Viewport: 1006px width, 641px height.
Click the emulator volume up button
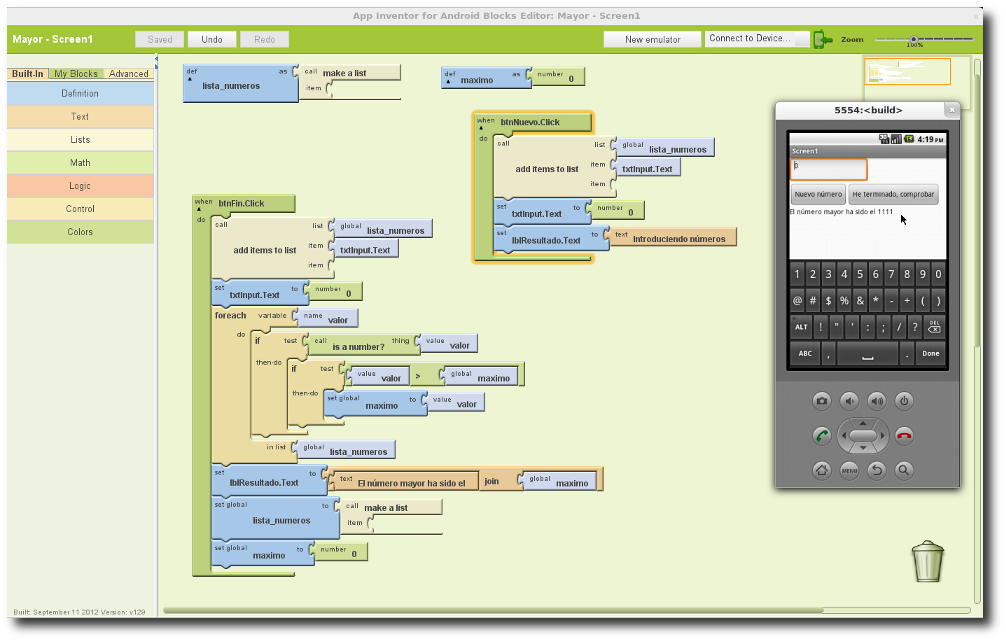point(876,401)
